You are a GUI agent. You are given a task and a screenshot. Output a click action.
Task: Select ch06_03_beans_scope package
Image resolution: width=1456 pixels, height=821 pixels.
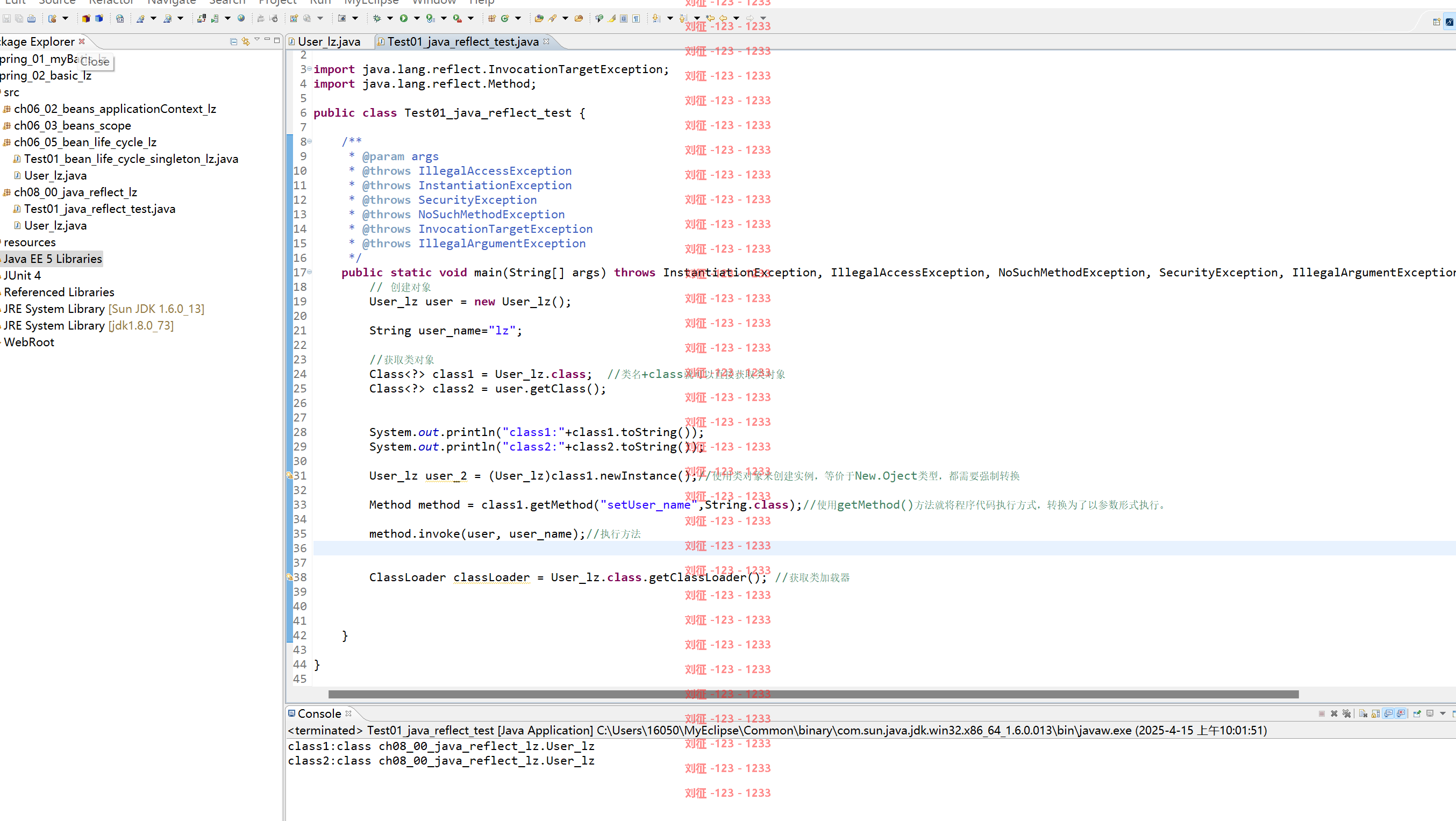click(x=73, y=125)
